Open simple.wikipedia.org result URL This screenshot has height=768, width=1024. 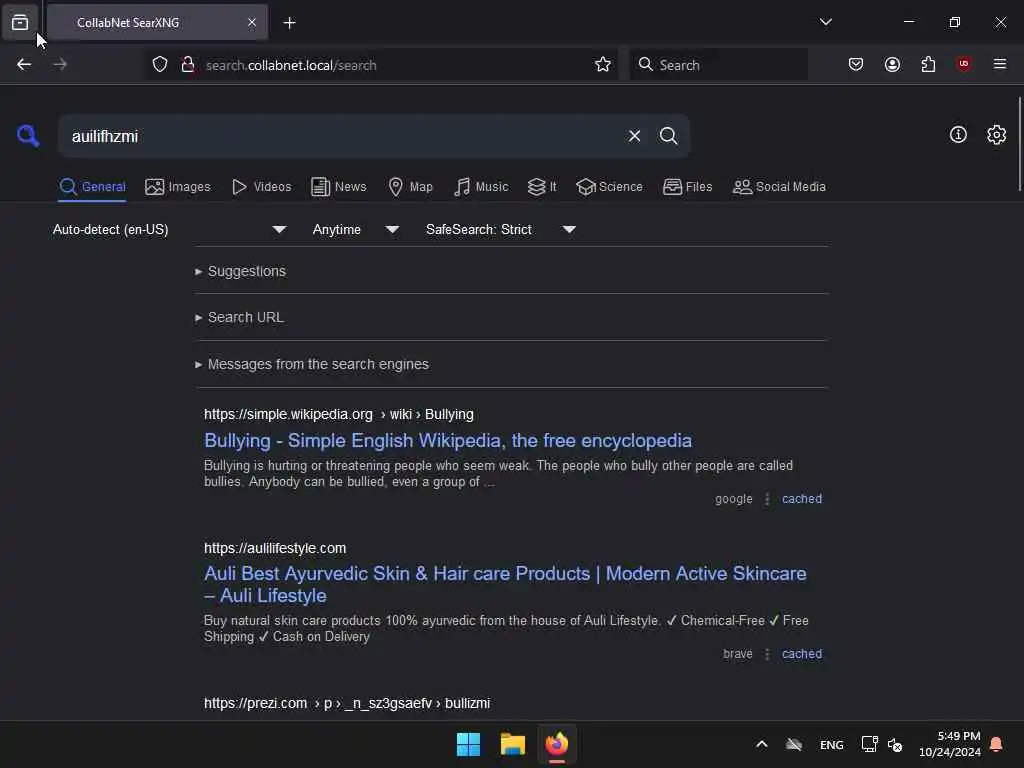click(x=339, y=415)
